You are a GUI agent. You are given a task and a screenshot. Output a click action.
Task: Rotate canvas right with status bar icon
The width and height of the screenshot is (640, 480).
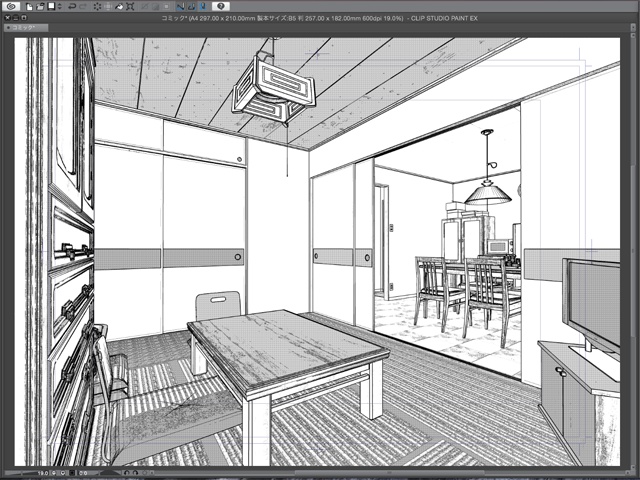135,473
